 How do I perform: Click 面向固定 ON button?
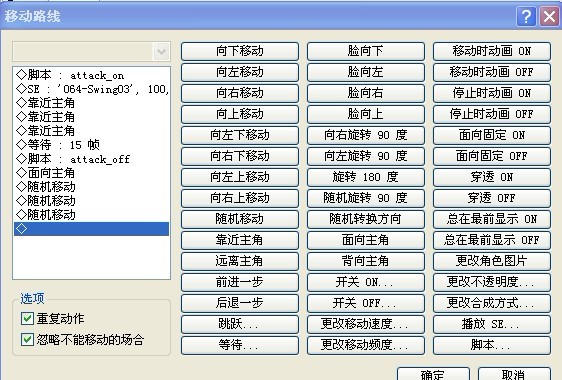coord(492,135)
